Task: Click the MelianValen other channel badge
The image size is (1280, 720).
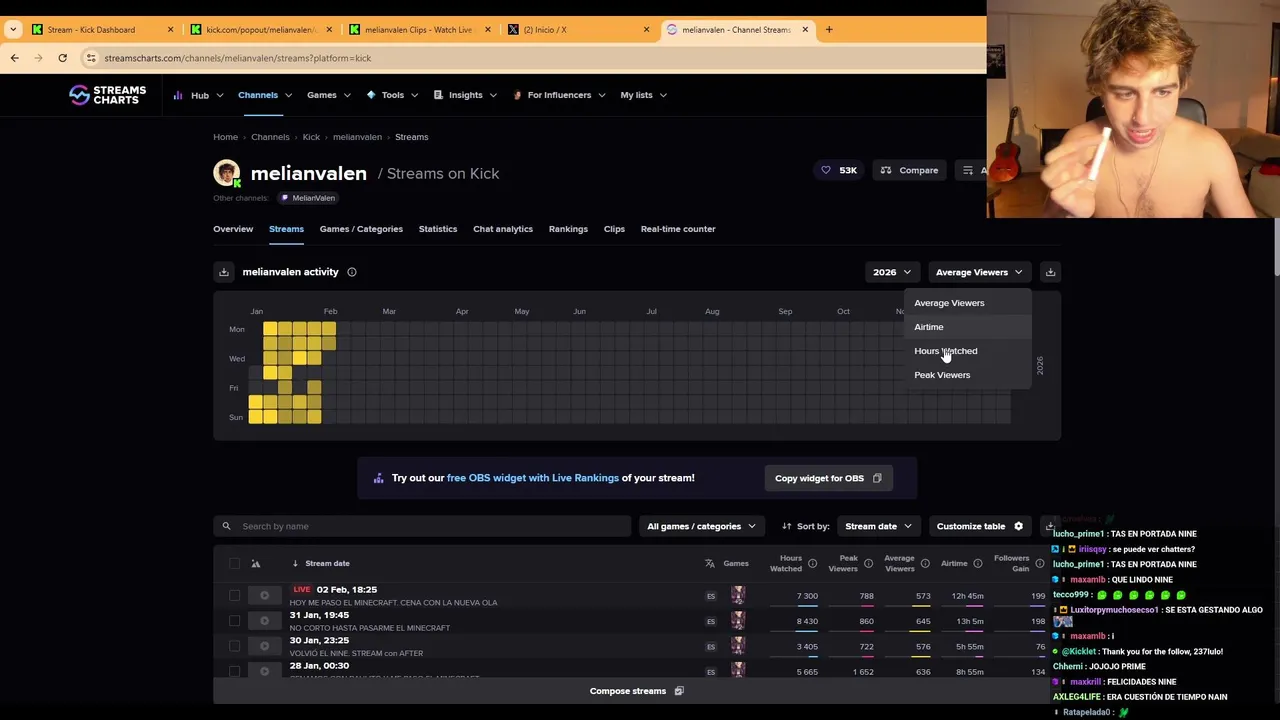Action: click(x=308, y=198)
